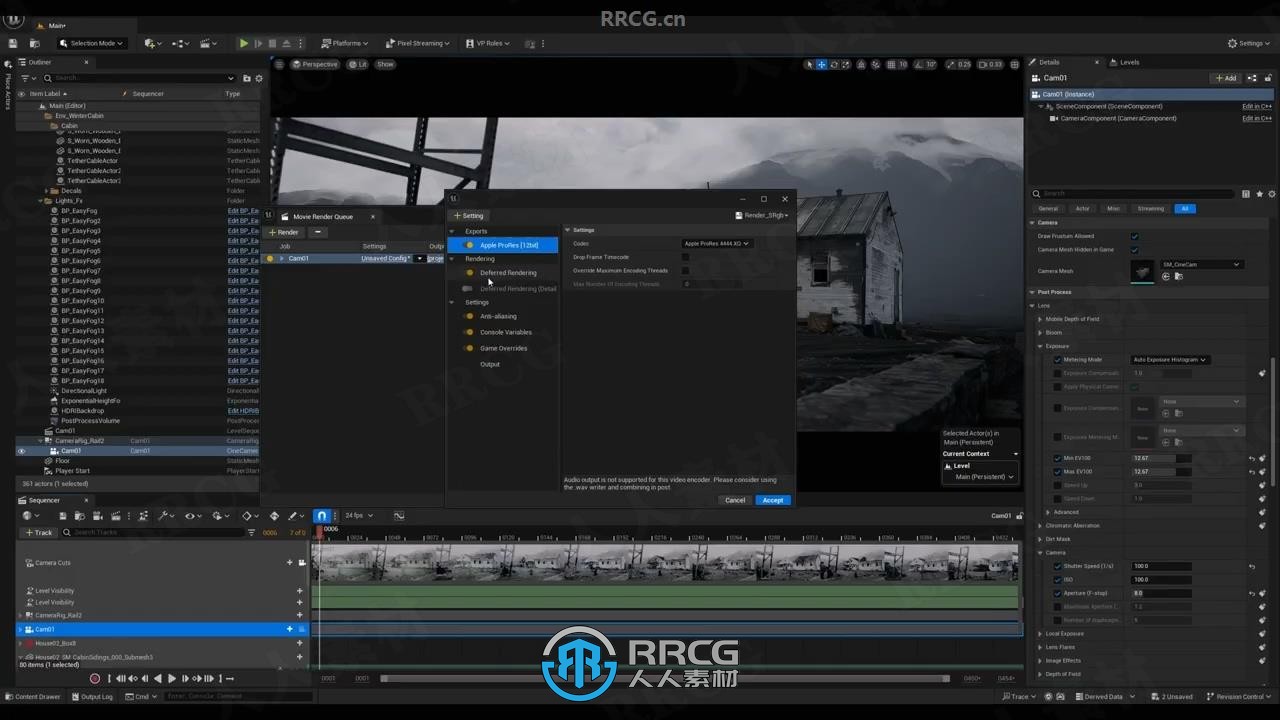Open Details panel settings gear
Viewport: 1280px width, 720px height.
(x=1272, y=194)
